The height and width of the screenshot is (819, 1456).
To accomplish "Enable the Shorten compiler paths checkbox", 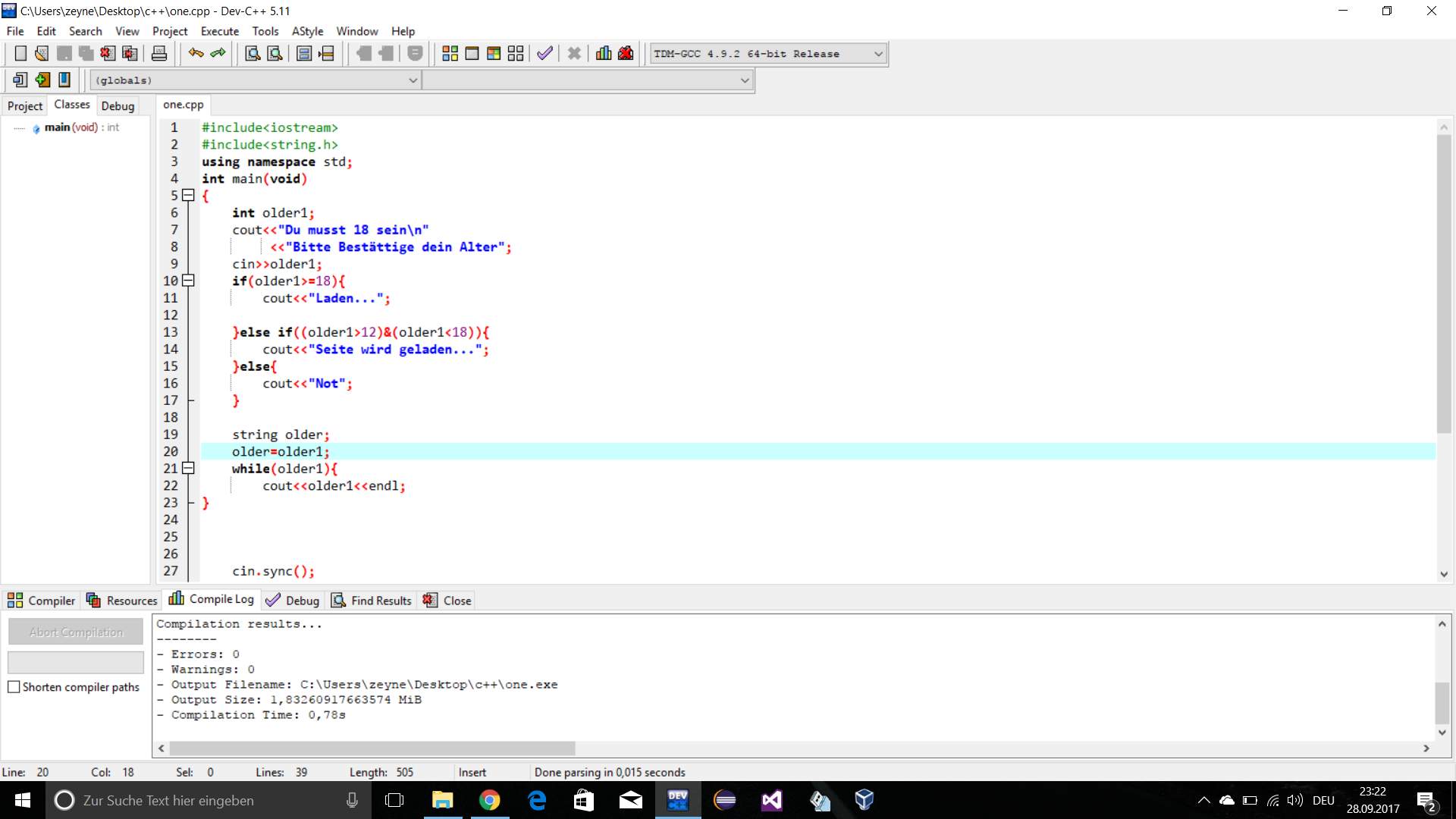I will pos(14,686).
